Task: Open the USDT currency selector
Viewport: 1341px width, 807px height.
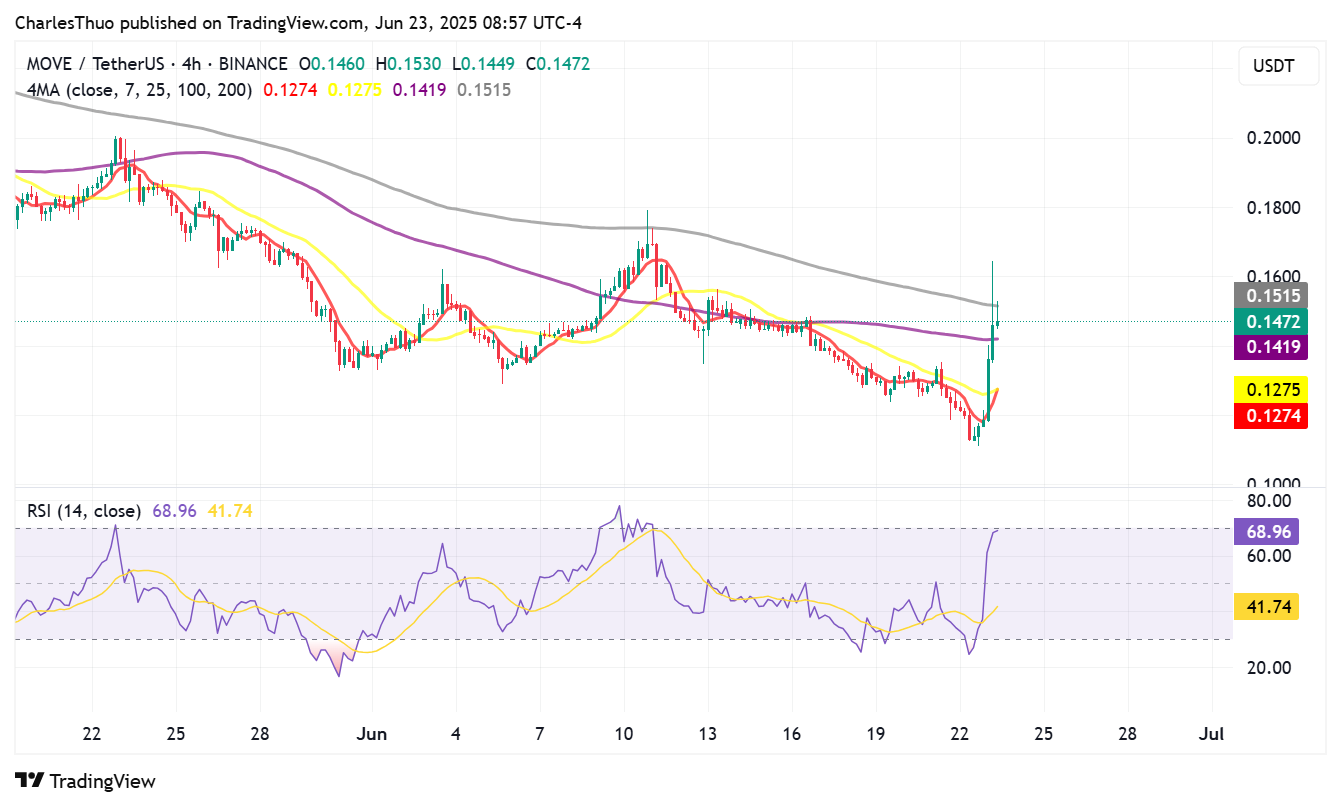Action: point(1273,67)
